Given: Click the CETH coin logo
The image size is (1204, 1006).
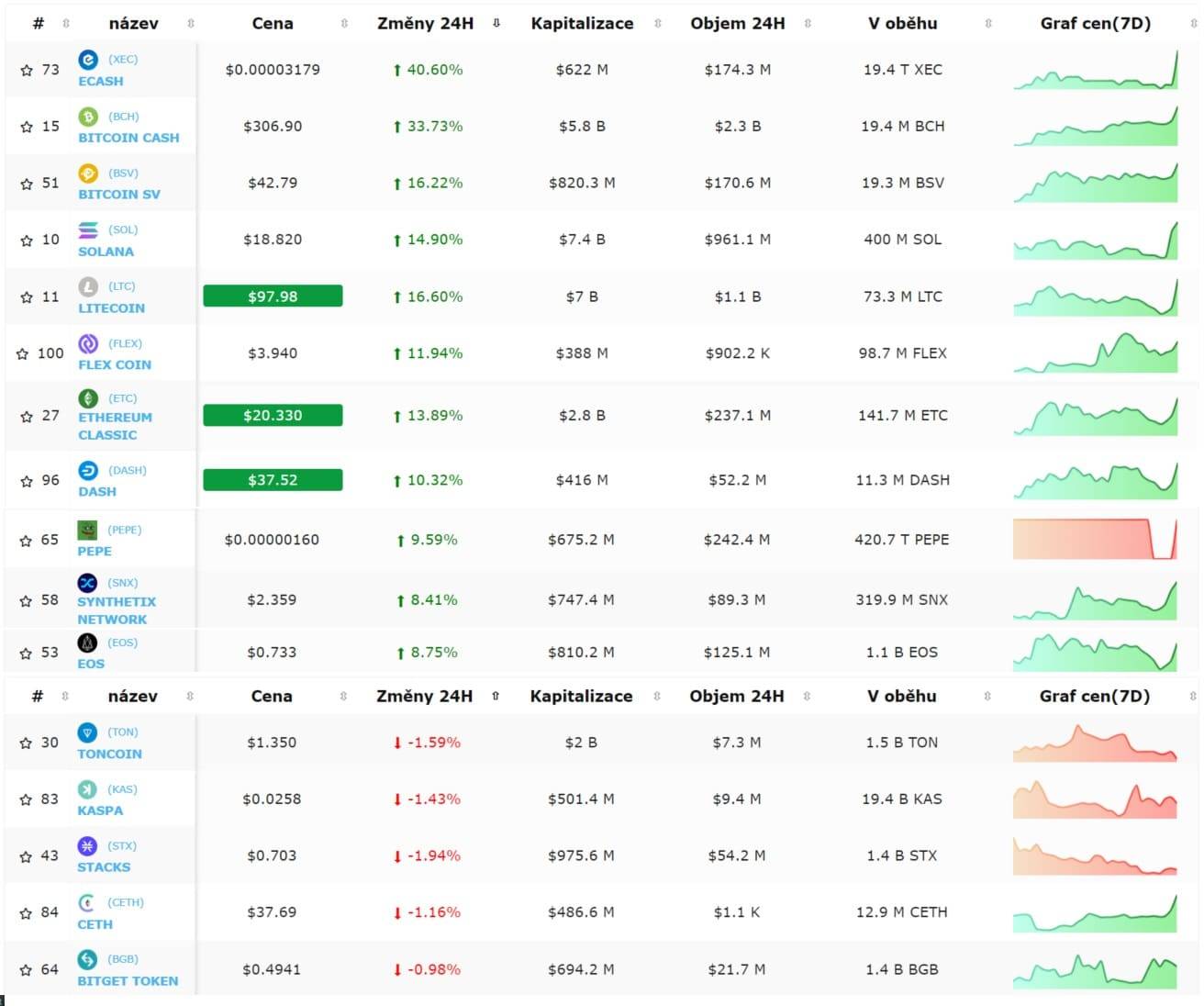Looking at the screenshot, I should pyautogui.click(x=87, y=903).
